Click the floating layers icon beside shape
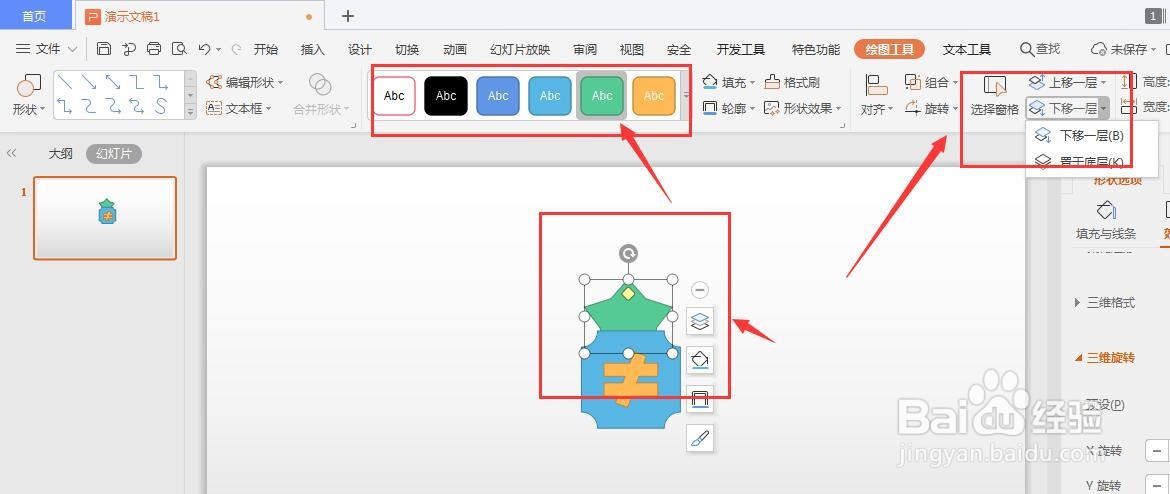The image size is (1170, 494). (x=700, y=321)
